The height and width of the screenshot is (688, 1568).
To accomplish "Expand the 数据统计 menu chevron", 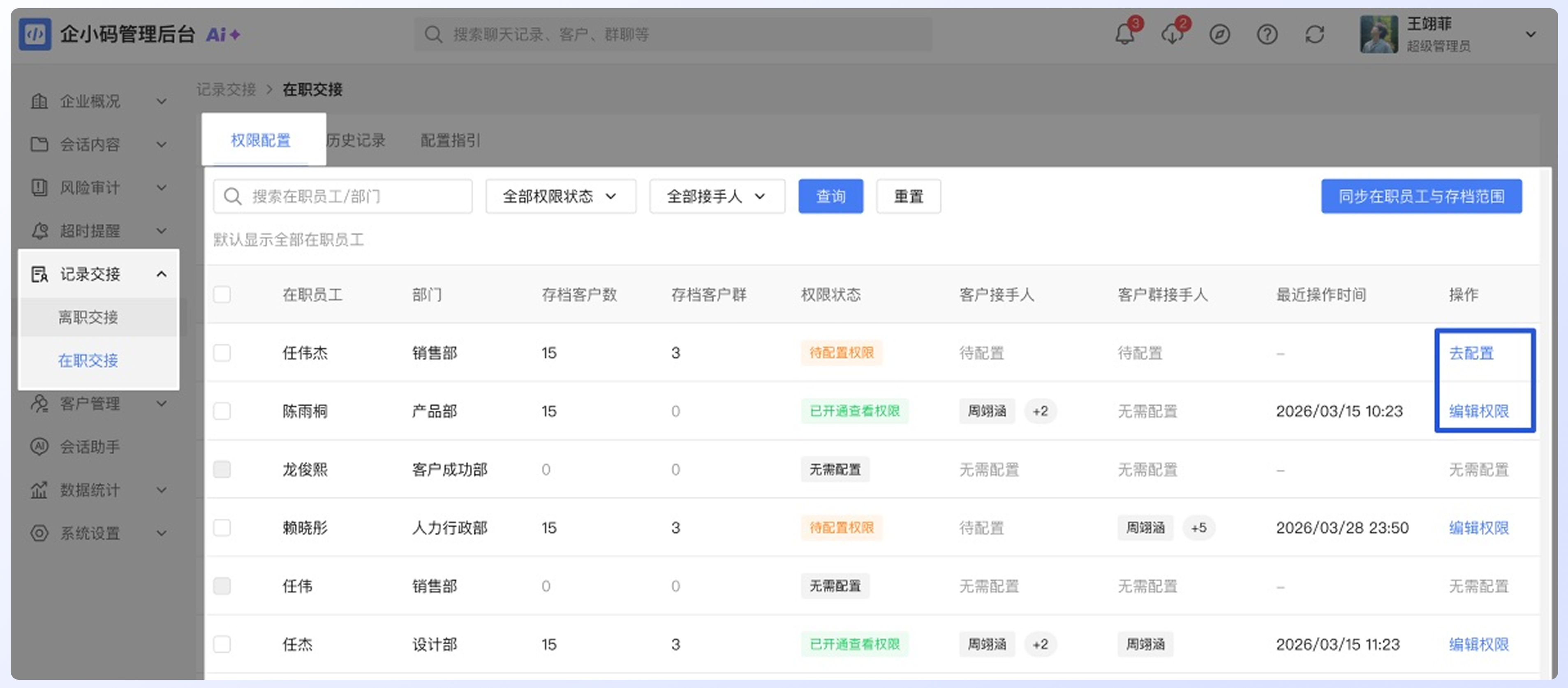I will click(161, 489).
